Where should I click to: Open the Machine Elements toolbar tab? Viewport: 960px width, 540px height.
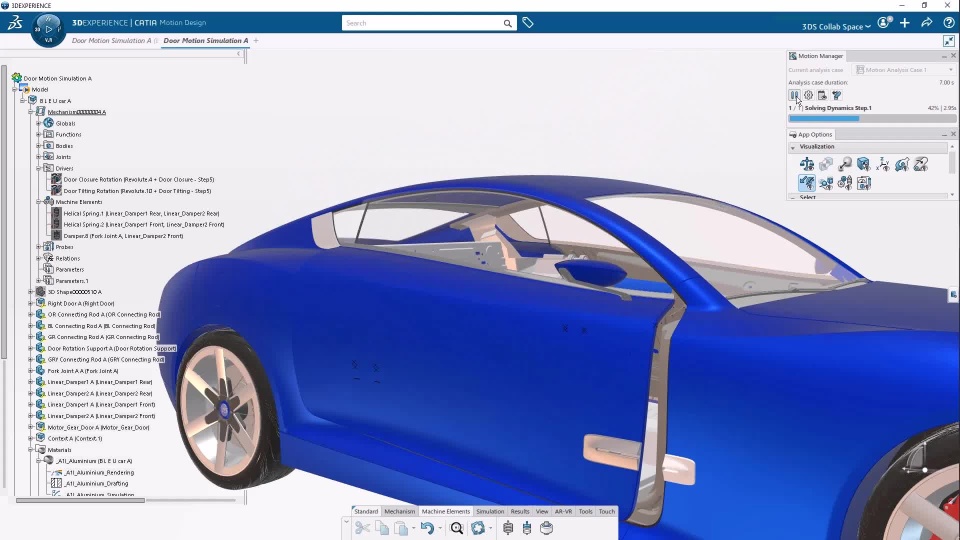click(446, 511)
